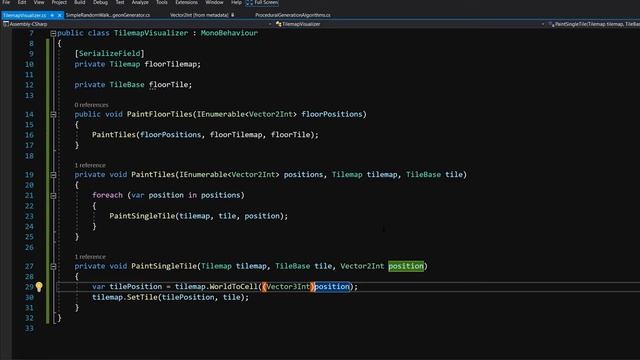Collapse the foreach block at line 21
Viewport: 640px width, 360px height.
(53, 196)
